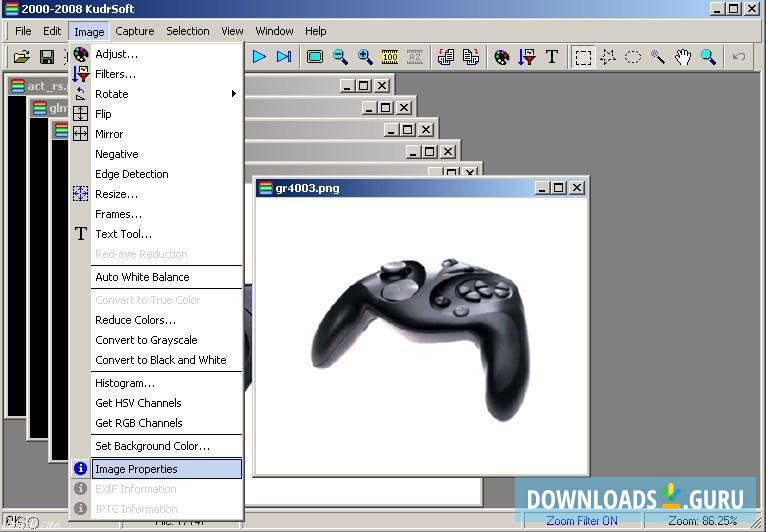Screen dimensions: 766x532
Task: Click Zoom Filter ON status panel
Action: pos(581,521)
